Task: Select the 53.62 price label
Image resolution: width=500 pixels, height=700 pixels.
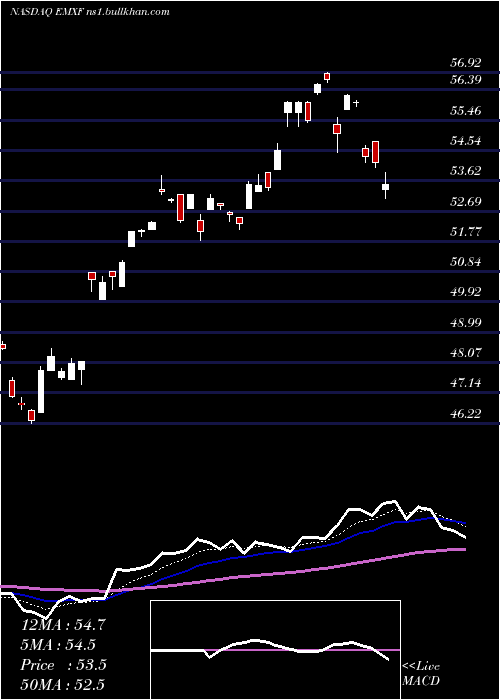Action: point(465,171)
